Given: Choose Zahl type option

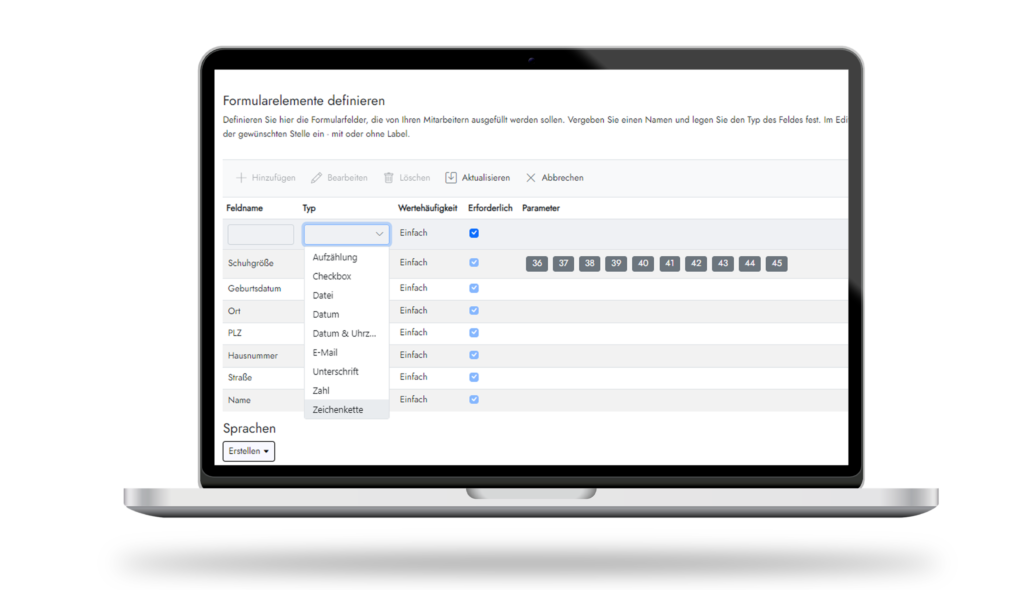Looking at the screenshot, I should [347, 390].
